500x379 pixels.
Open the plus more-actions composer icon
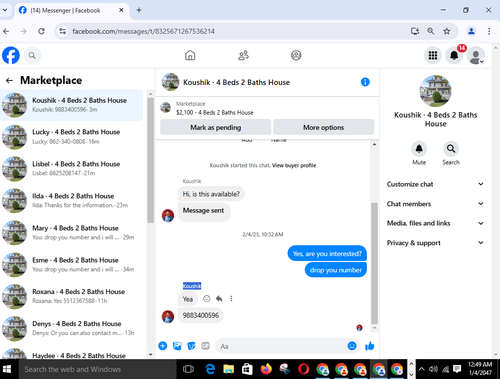tap(163, 346)
